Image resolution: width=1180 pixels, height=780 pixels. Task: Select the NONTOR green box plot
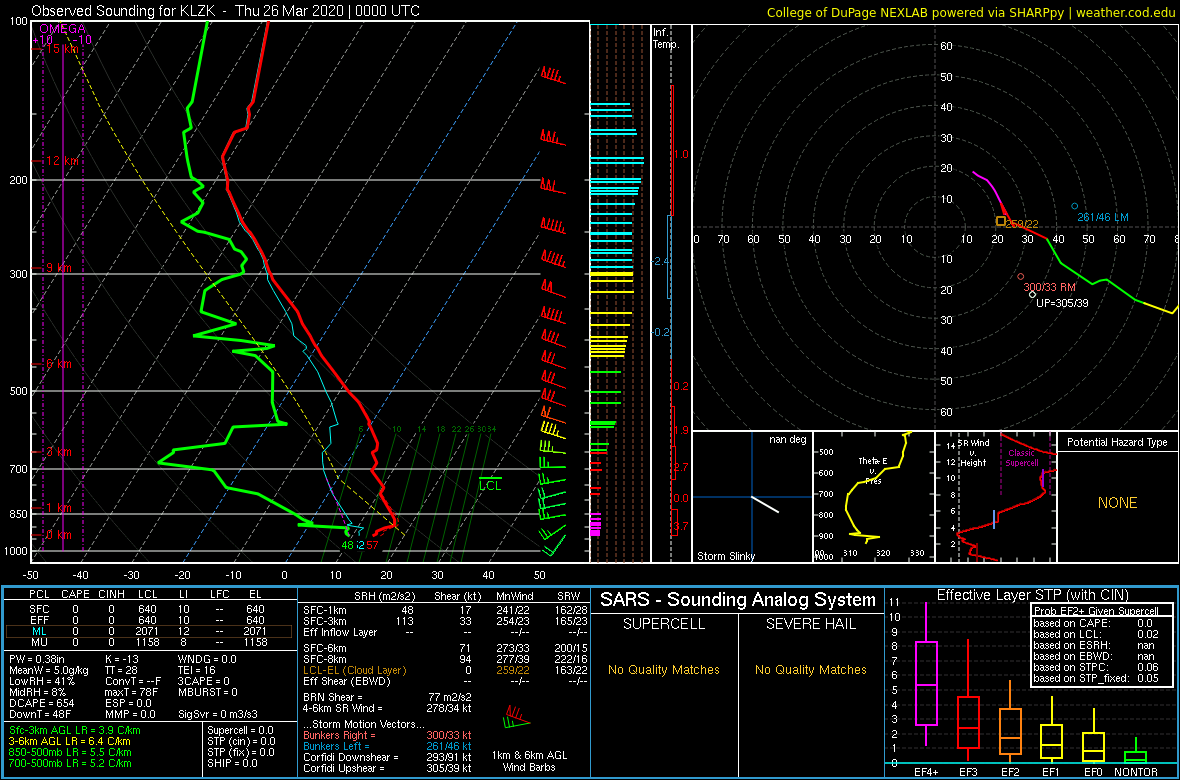pyautogui.click(x=1136, y=751)
